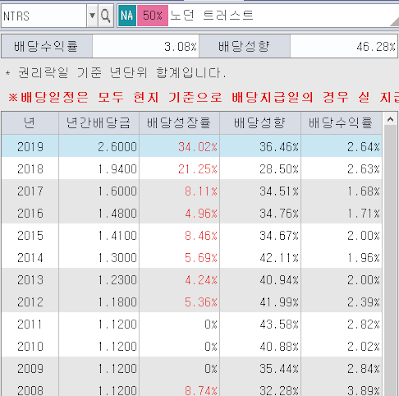Image resolution: width=399 pixels, height=396 pixels.
Task: Click the teal NA market badge
Action: click(x=127, y=16)
